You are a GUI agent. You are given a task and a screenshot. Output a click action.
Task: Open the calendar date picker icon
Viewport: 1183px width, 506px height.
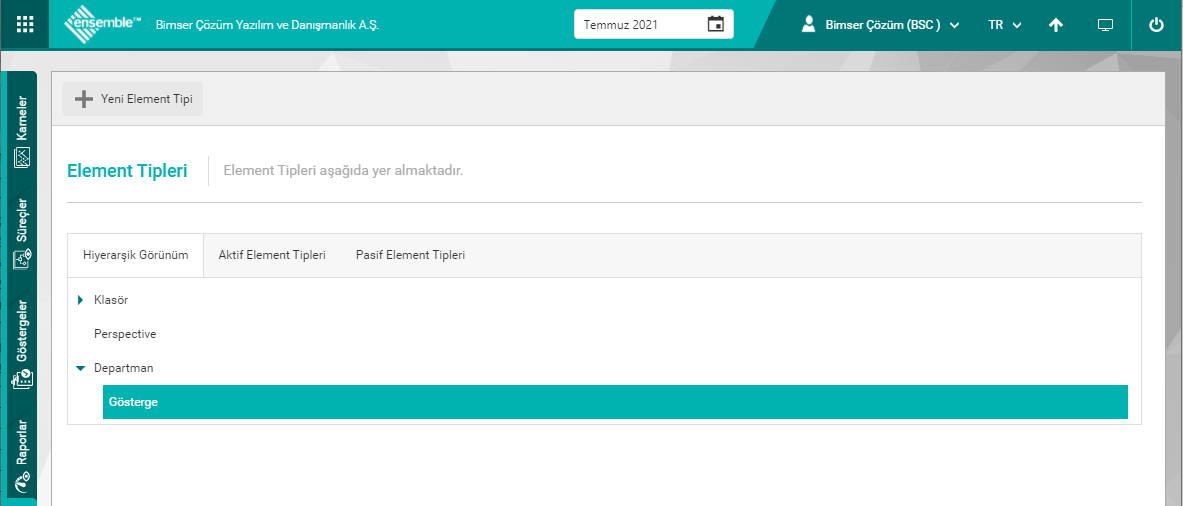tap(715, 24)
